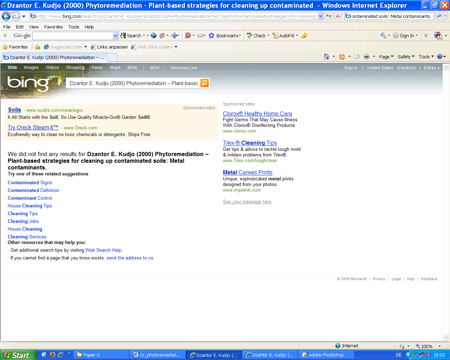The width and height of the screenshot is (450, 360).
Task: Open the Check dropdown arrow
Action: 268,36
